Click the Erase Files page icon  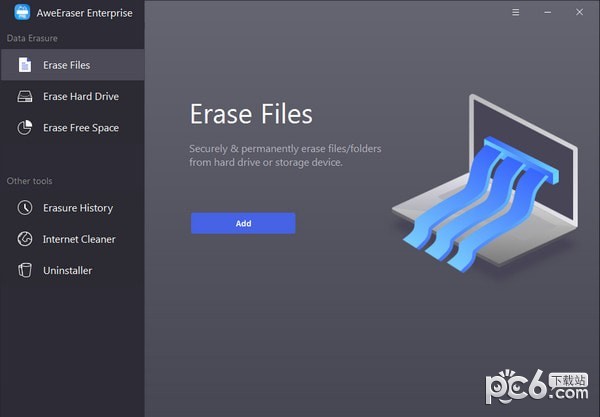click(x=25, y=65)
